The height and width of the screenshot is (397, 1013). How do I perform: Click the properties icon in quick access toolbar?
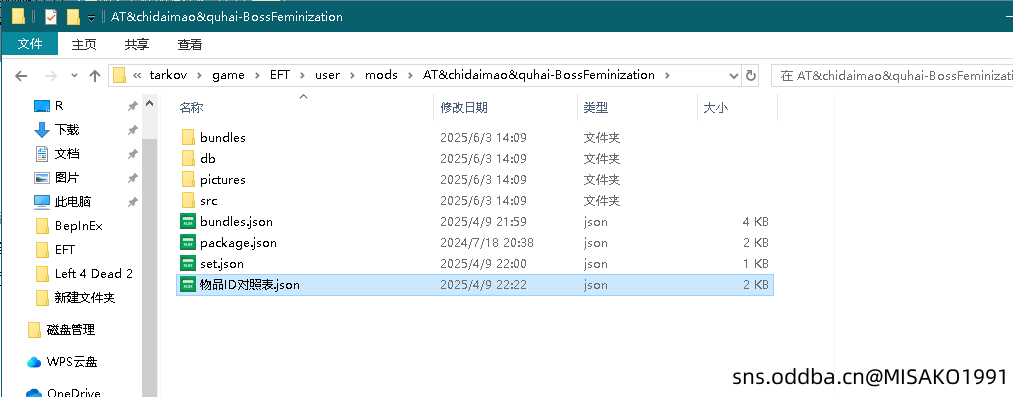51,17
